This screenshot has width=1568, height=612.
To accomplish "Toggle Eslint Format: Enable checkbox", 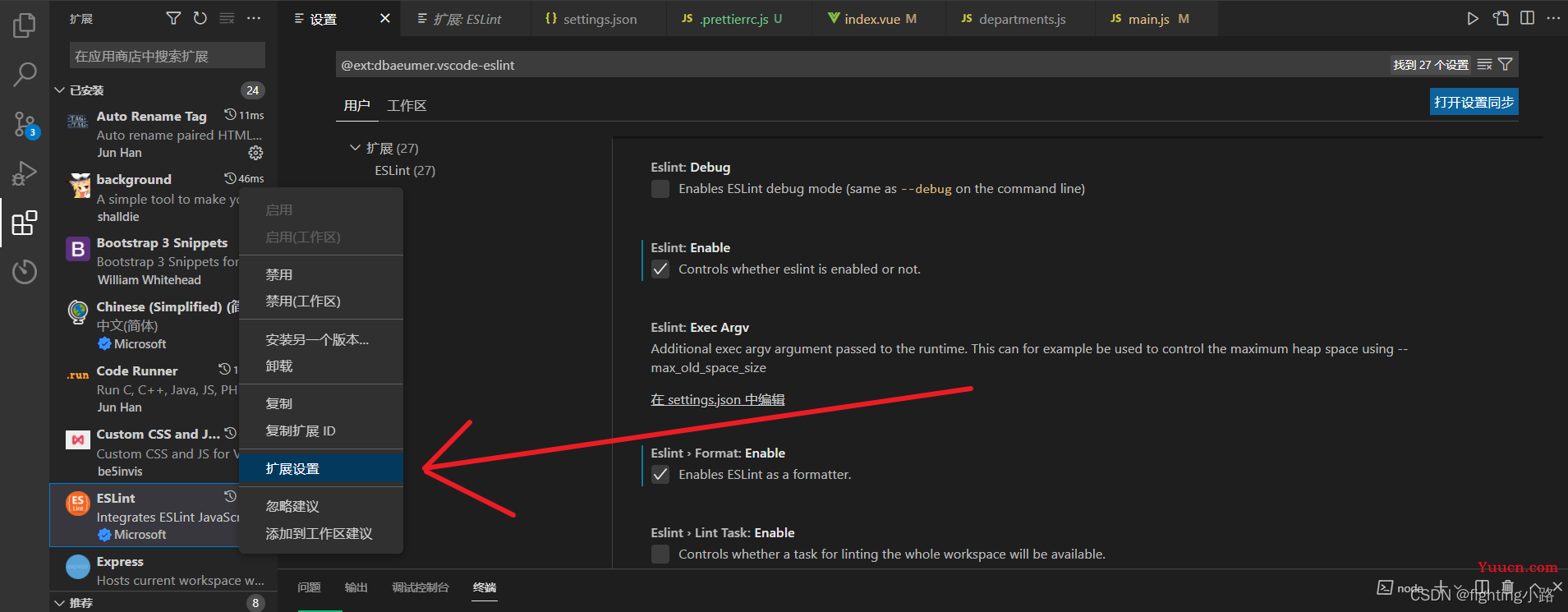I will click(x=660, y=475).
